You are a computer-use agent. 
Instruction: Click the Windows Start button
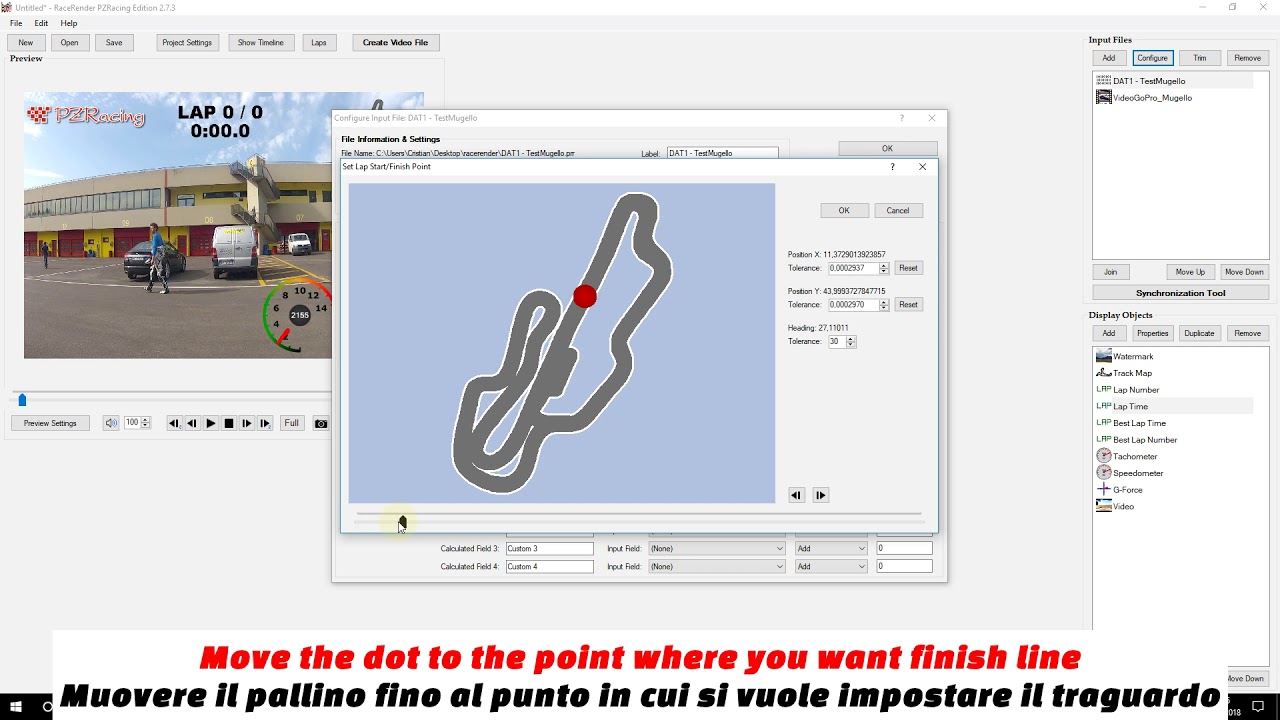[17, 707]
